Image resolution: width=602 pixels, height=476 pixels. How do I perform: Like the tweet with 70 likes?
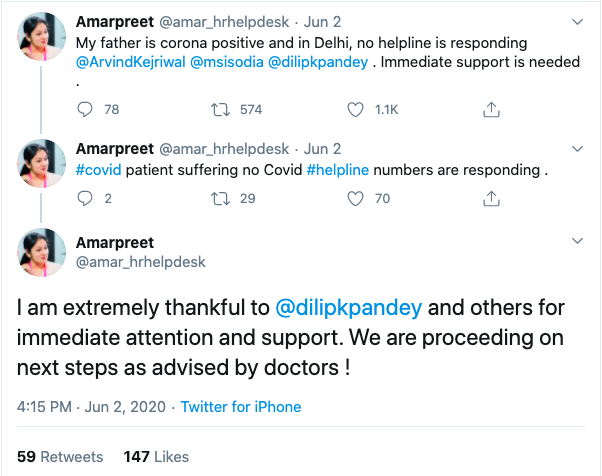[357, 198]
